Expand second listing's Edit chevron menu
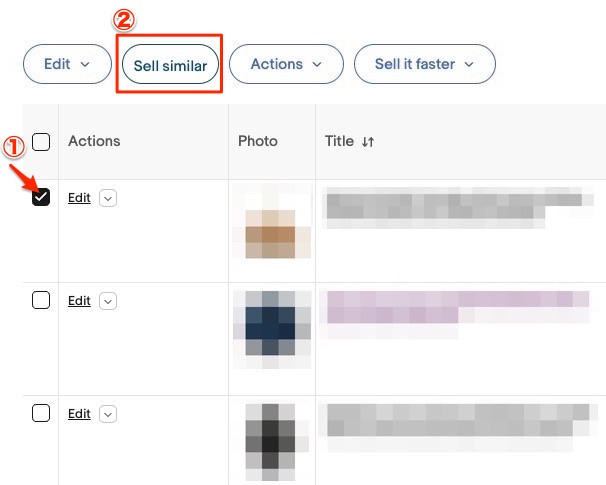 click(108, 300)
